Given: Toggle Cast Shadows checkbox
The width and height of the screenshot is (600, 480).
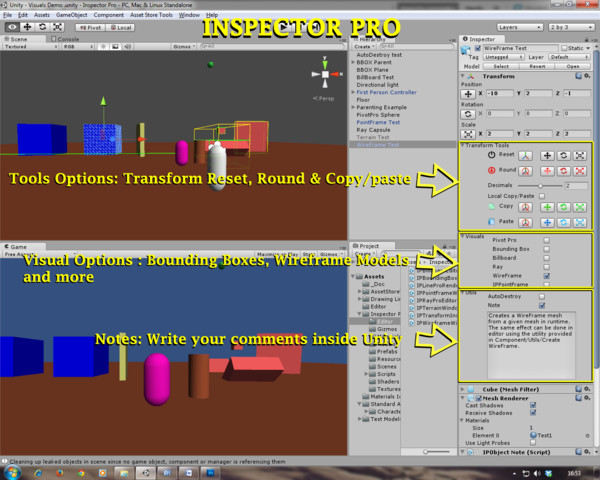Looking at the screenshot, I should pos(533,405).
